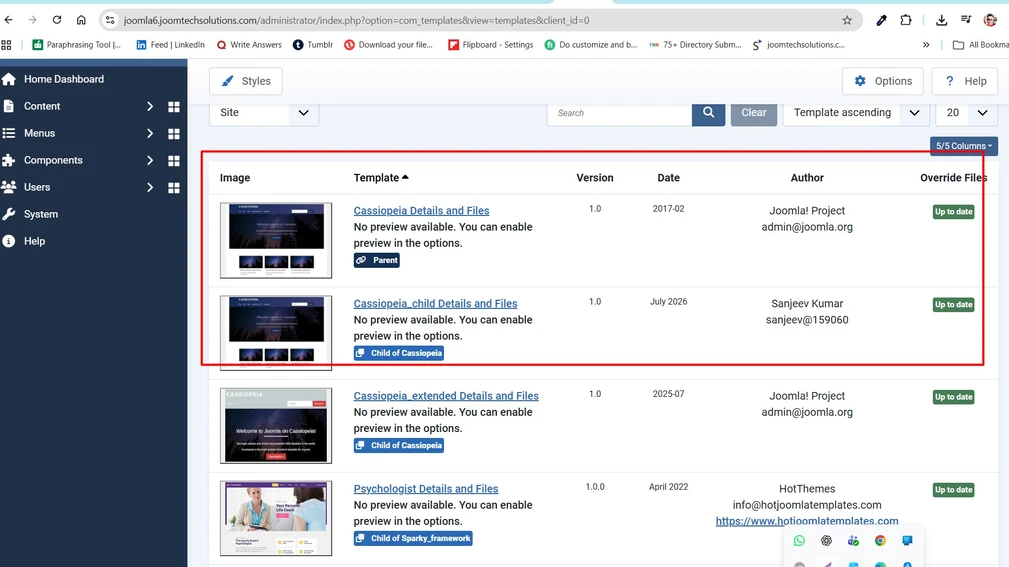Image resolution: width=1009 pixels, height=567 pixels.
Task: Open the Help toolbar button
Action: point(965,81)
